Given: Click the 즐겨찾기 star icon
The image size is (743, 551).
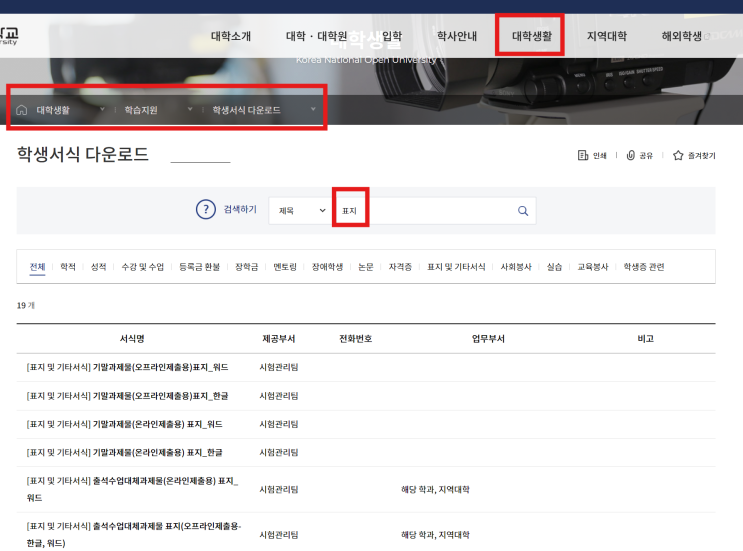Looking at the screenshot, I should click(678, 155).
